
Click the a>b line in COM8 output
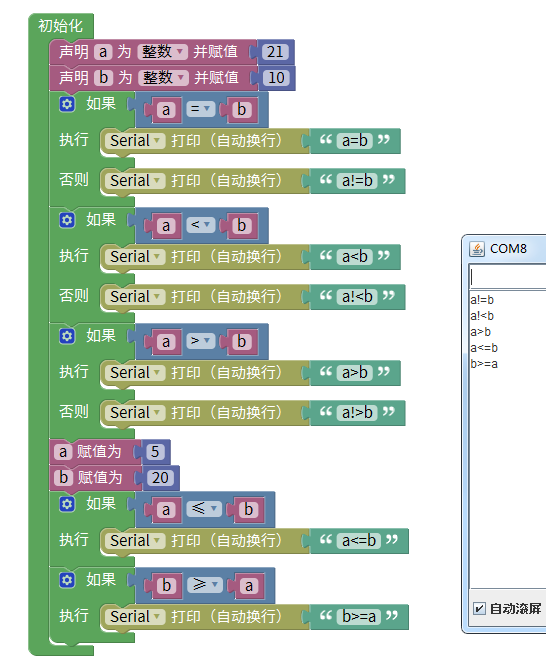coord(480,332)
